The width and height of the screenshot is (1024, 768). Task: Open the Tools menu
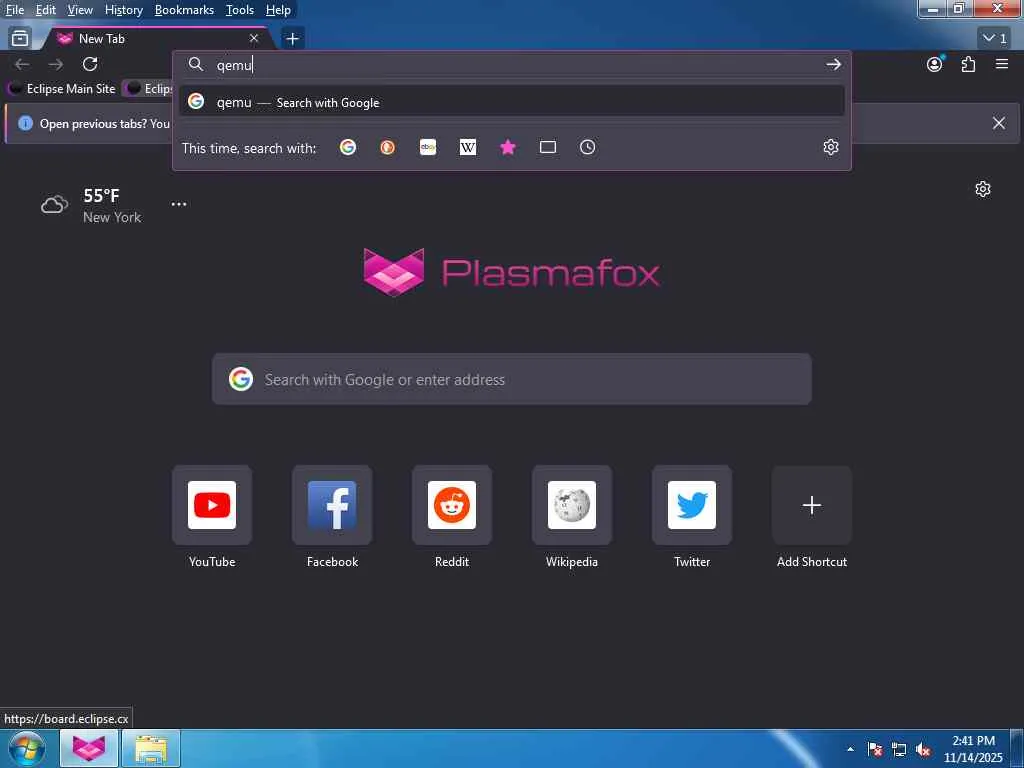240,10
